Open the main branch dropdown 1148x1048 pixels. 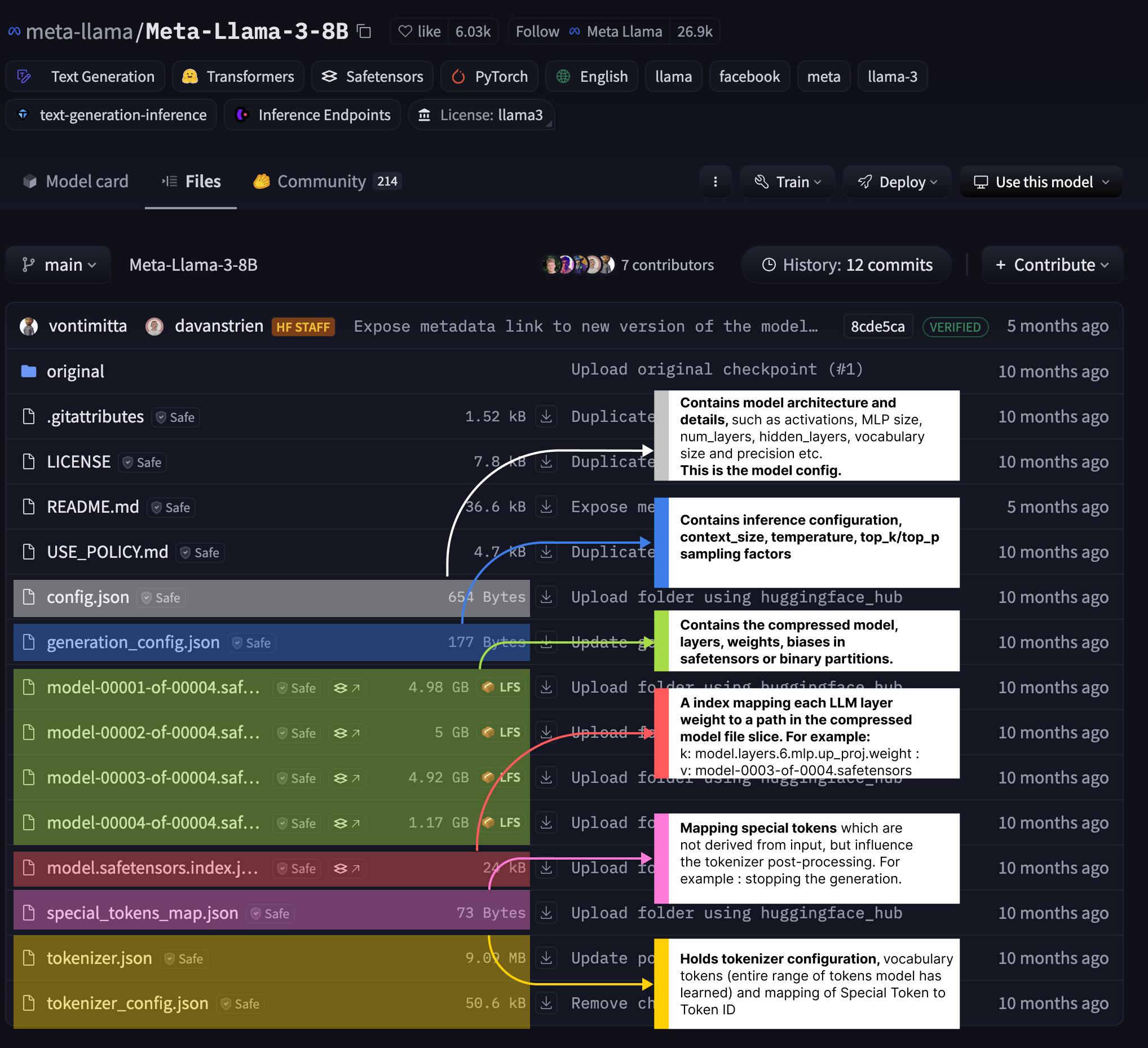[x=59, y=265]
